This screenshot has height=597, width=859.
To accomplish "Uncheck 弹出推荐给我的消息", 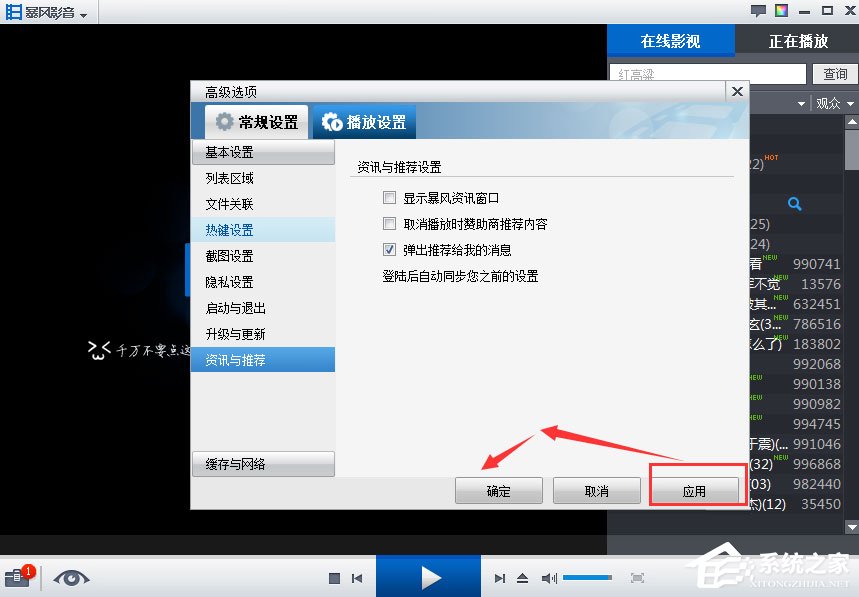I will coord(390,250).
